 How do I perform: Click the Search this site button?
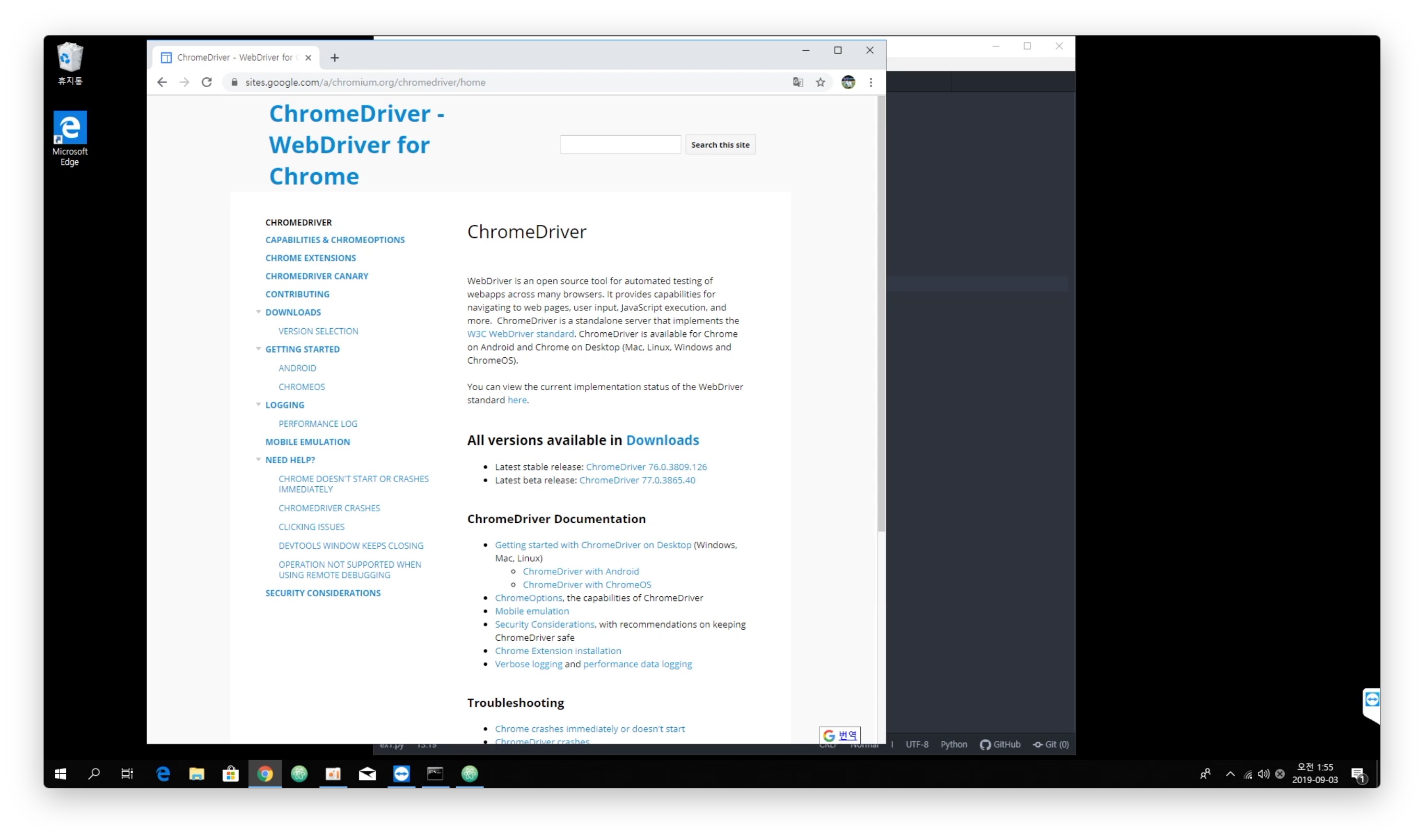[x=720, y=145]
